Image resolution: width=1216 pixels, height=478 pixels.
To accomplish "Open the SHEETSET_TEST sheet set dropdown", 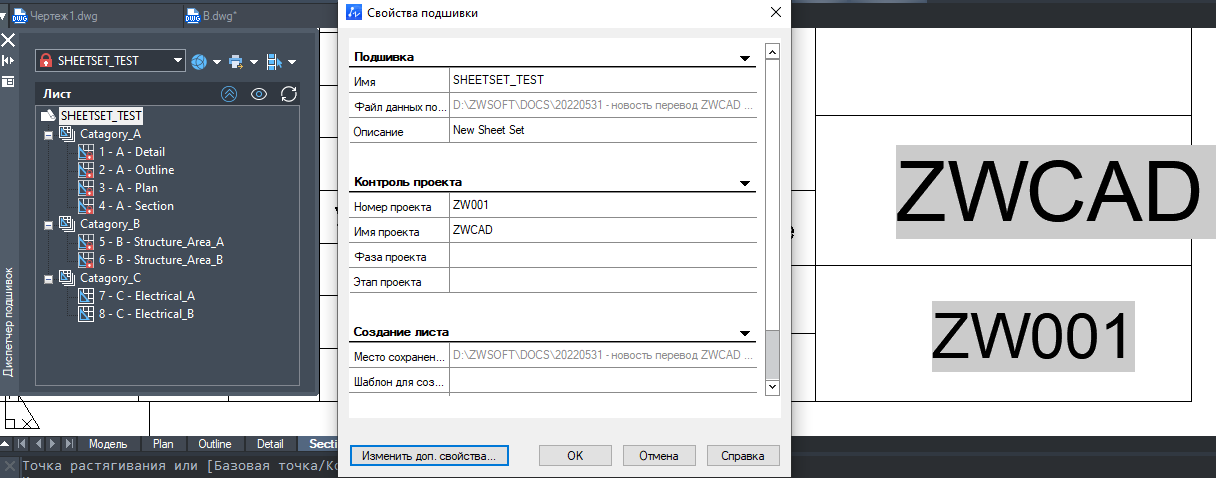I will (178, 61).
